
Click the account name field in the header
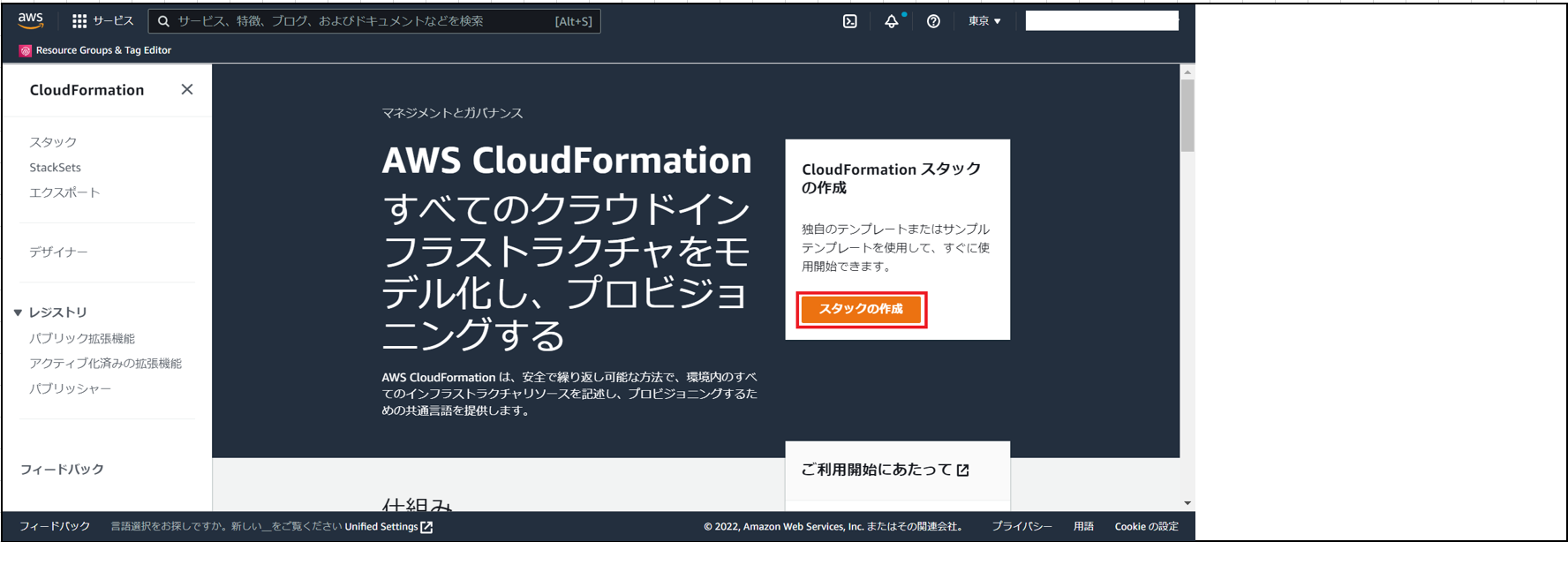pos(1102,21)
